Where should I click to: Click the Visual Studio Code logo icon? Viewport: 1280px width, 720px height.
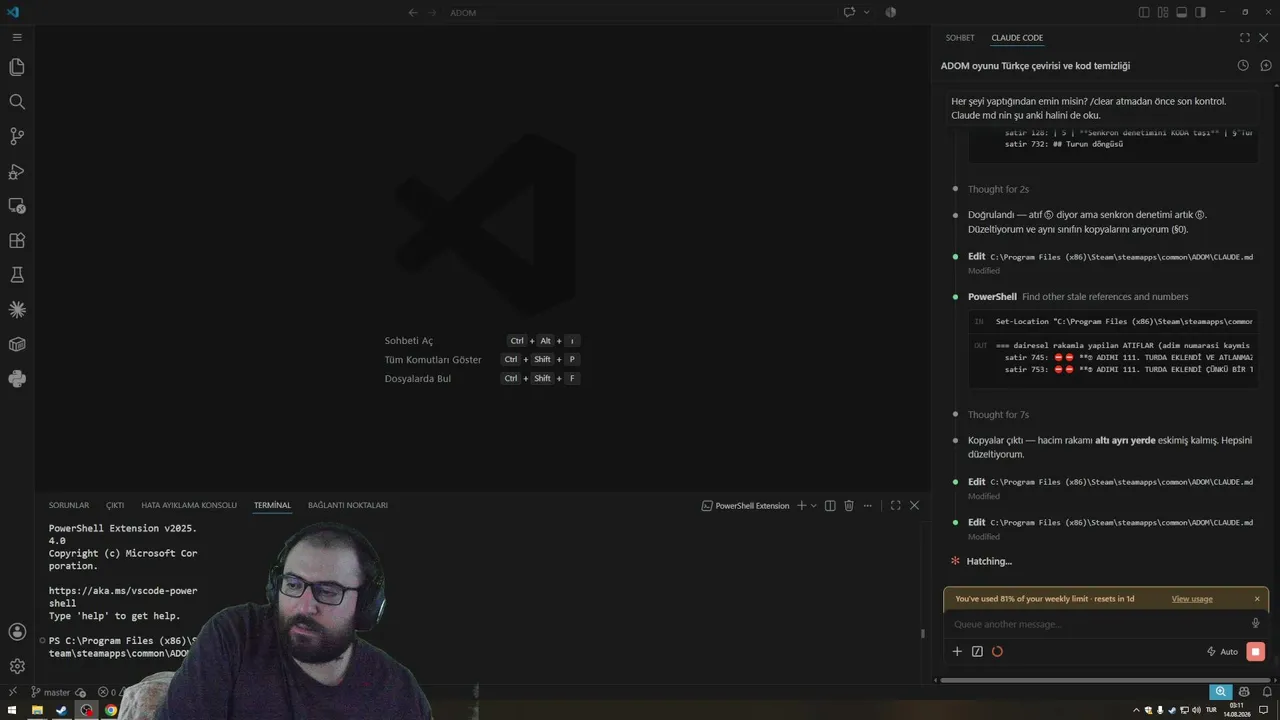[x=13, y=12]
